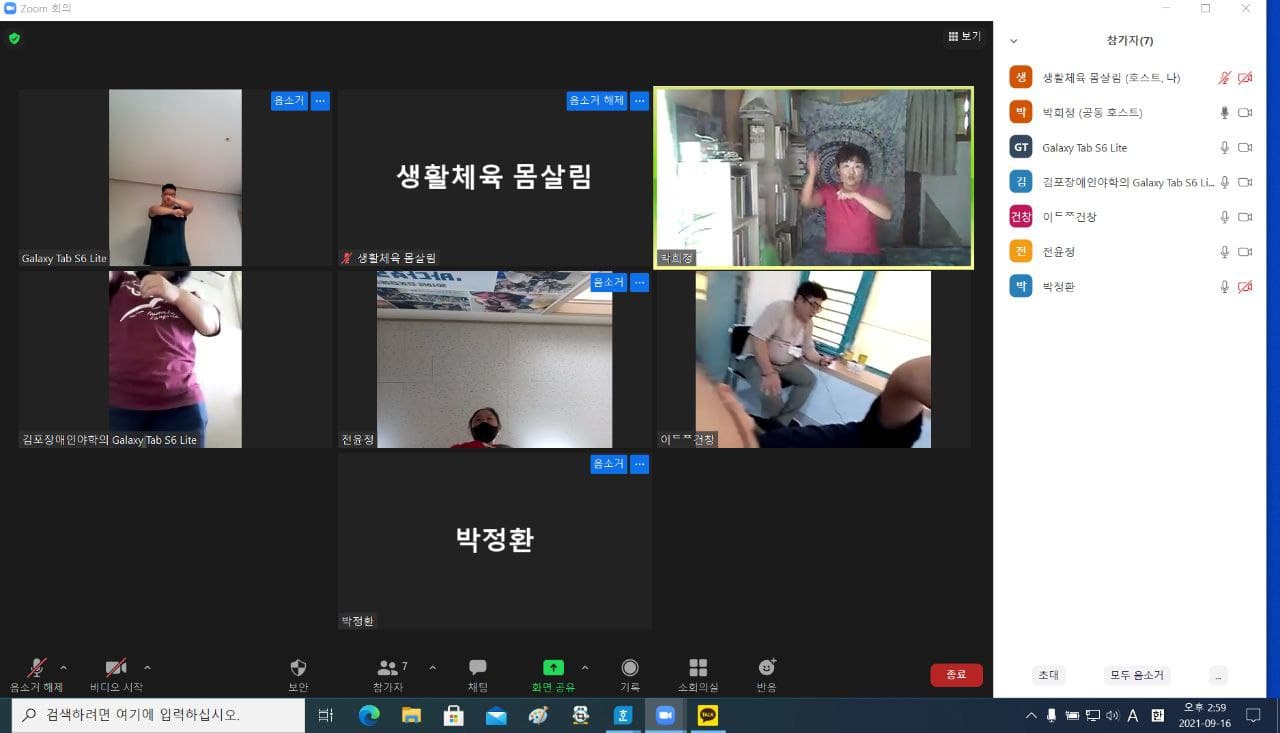Unmute microphone with 음소거 해제
Viewport: 1280px width, 733px height.
coord(36,675)
